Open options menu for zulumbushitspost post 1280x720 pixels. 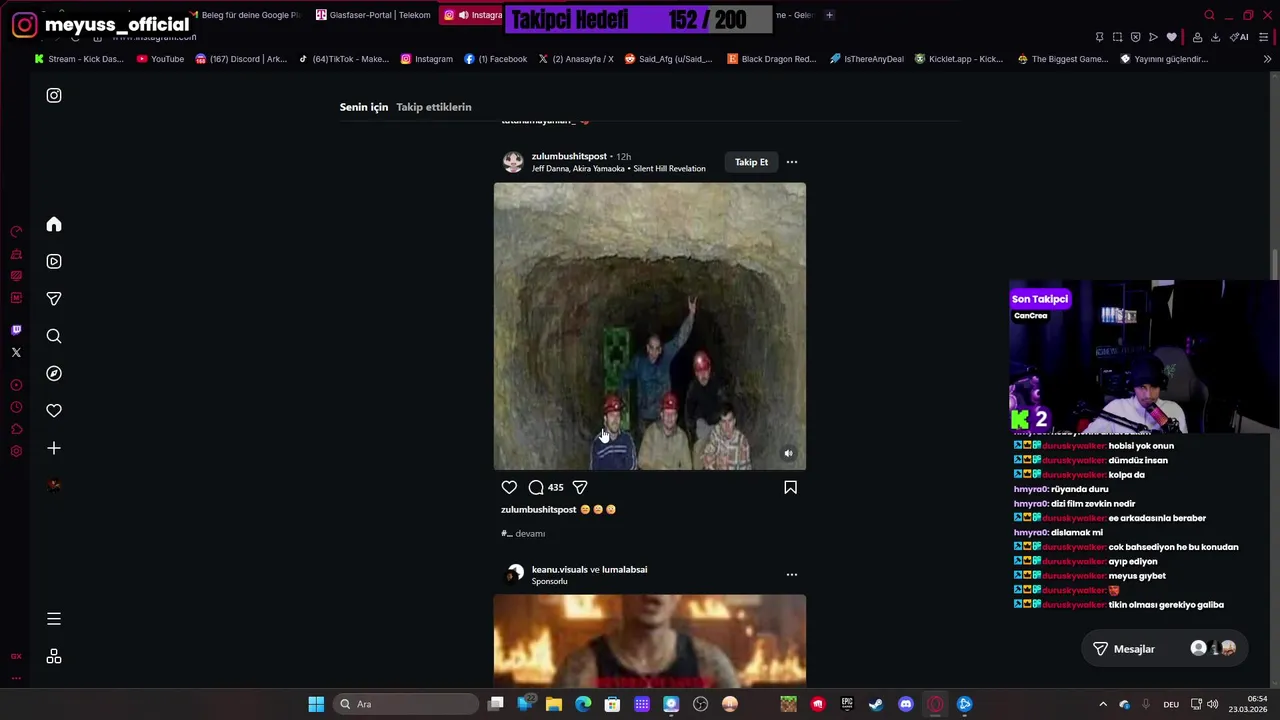[x=792, y=162]
